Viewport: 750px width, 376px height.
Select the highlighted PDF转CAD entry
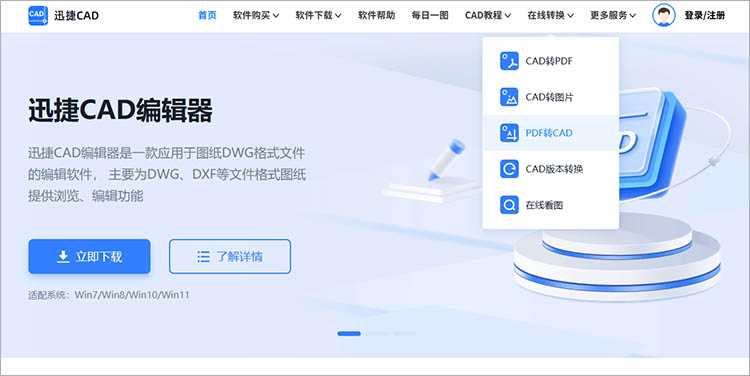551,133
